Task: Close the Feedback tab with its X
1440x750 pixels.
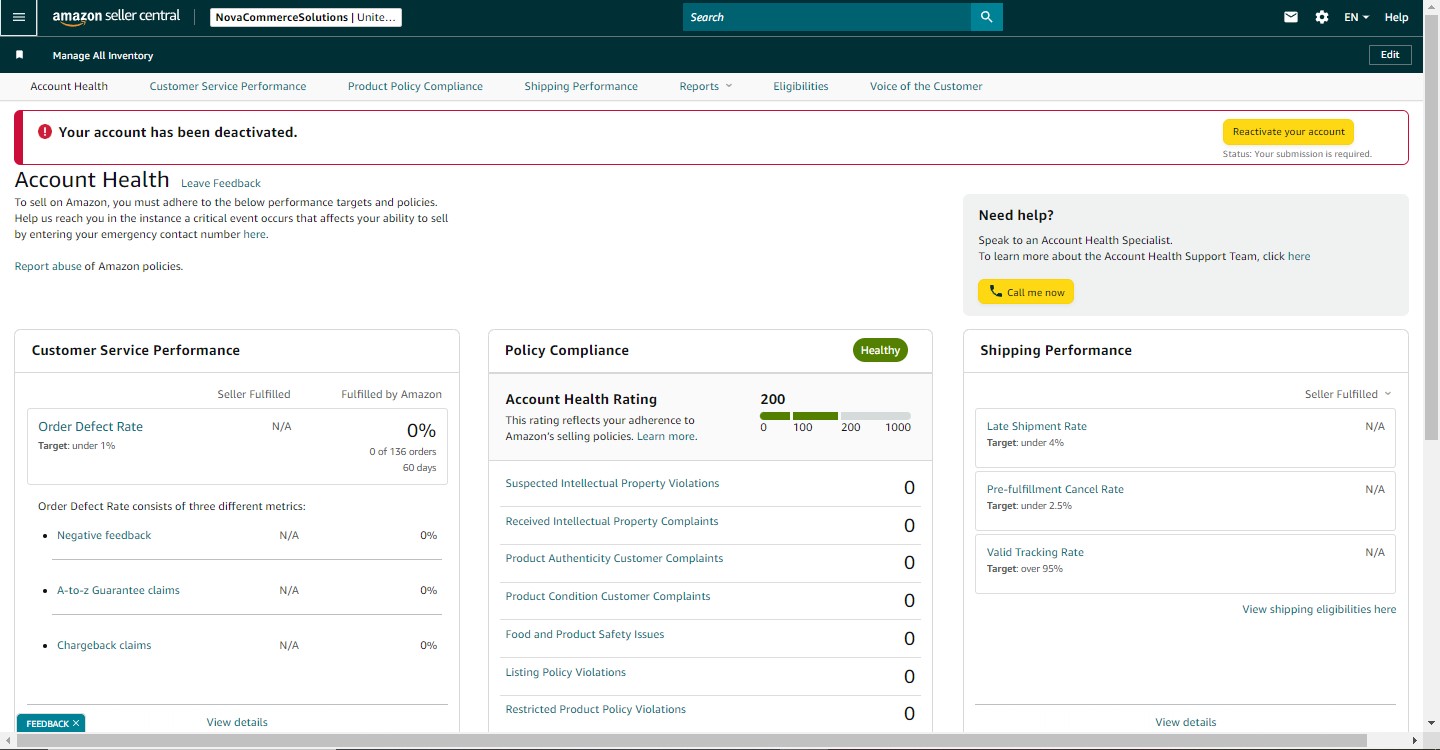Action: coord(76,723)
